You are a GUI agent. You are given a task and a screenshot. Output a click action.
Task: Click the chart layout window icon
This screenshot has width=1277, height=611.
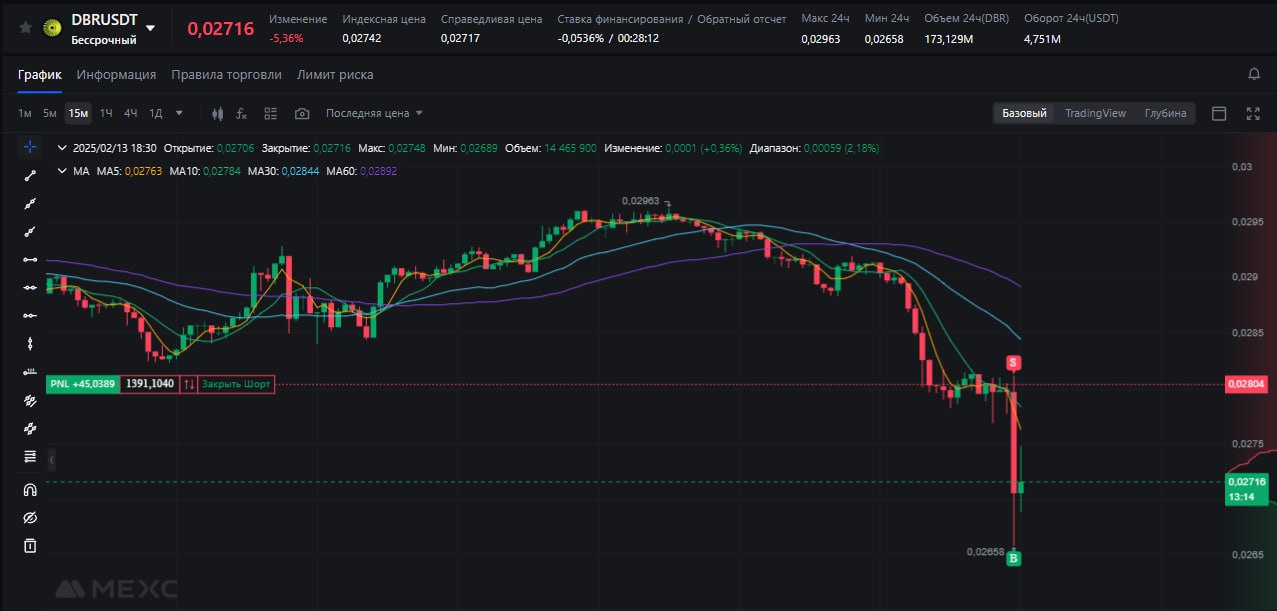[x=1219, y=113]
